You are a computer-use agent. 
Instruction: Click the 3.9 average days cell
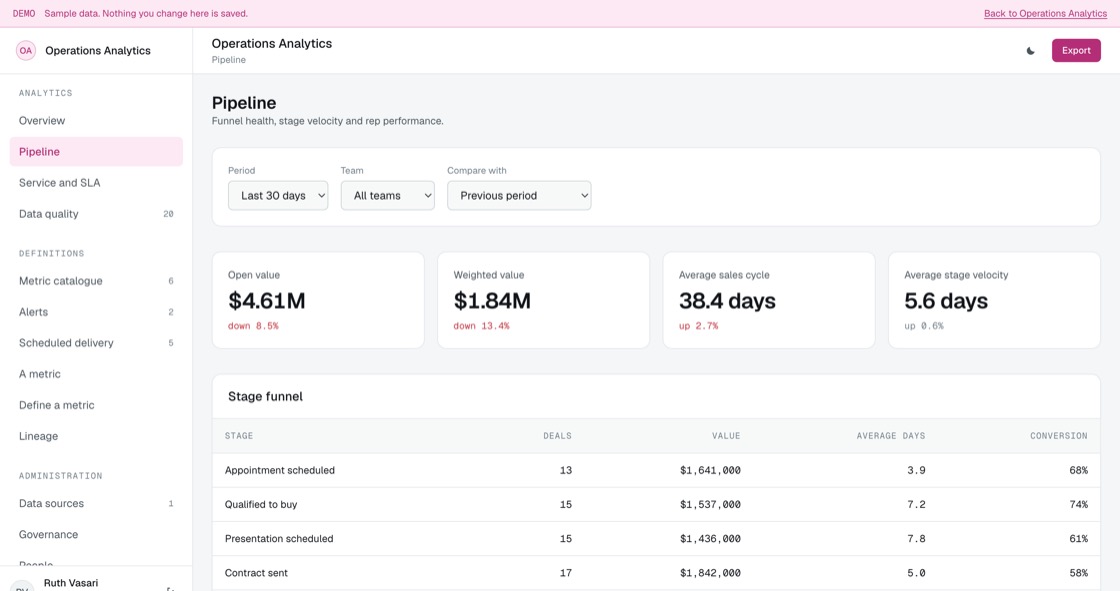pos(916,470)
